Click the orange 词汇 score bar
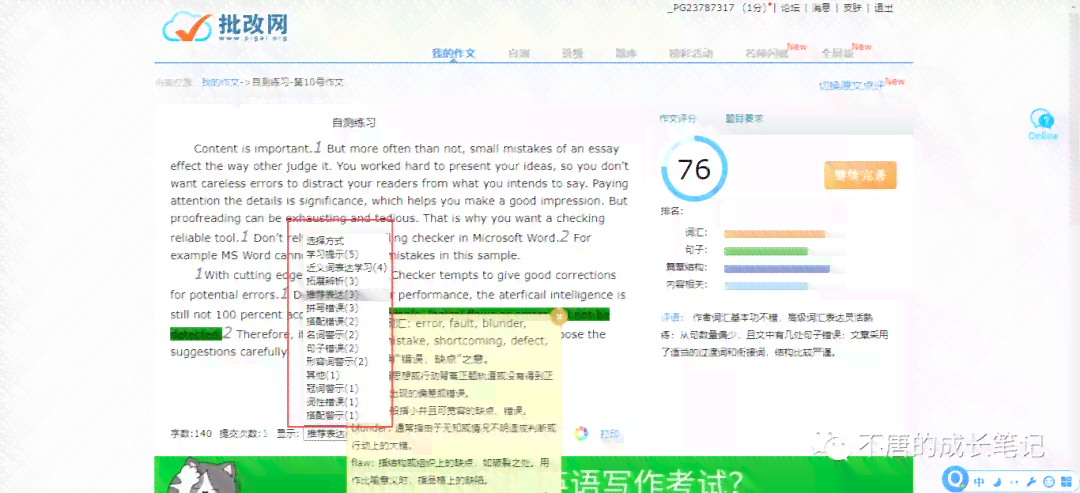The image size is (1080, 493). pos(774,234)
